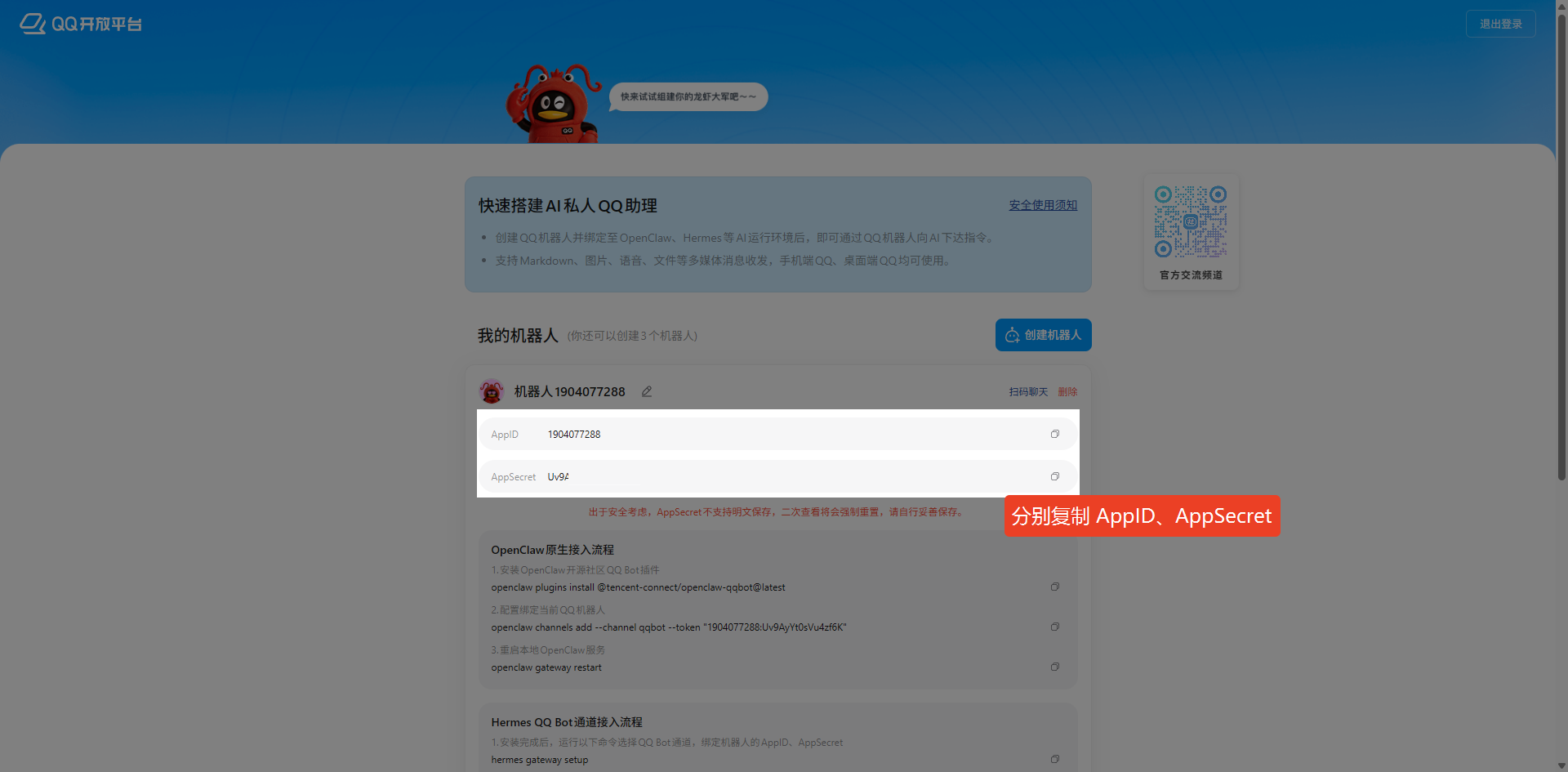Copy the AppSecret with its copy icon
Viewport: 1568px width, 772px height.
tap(1055, 476)
